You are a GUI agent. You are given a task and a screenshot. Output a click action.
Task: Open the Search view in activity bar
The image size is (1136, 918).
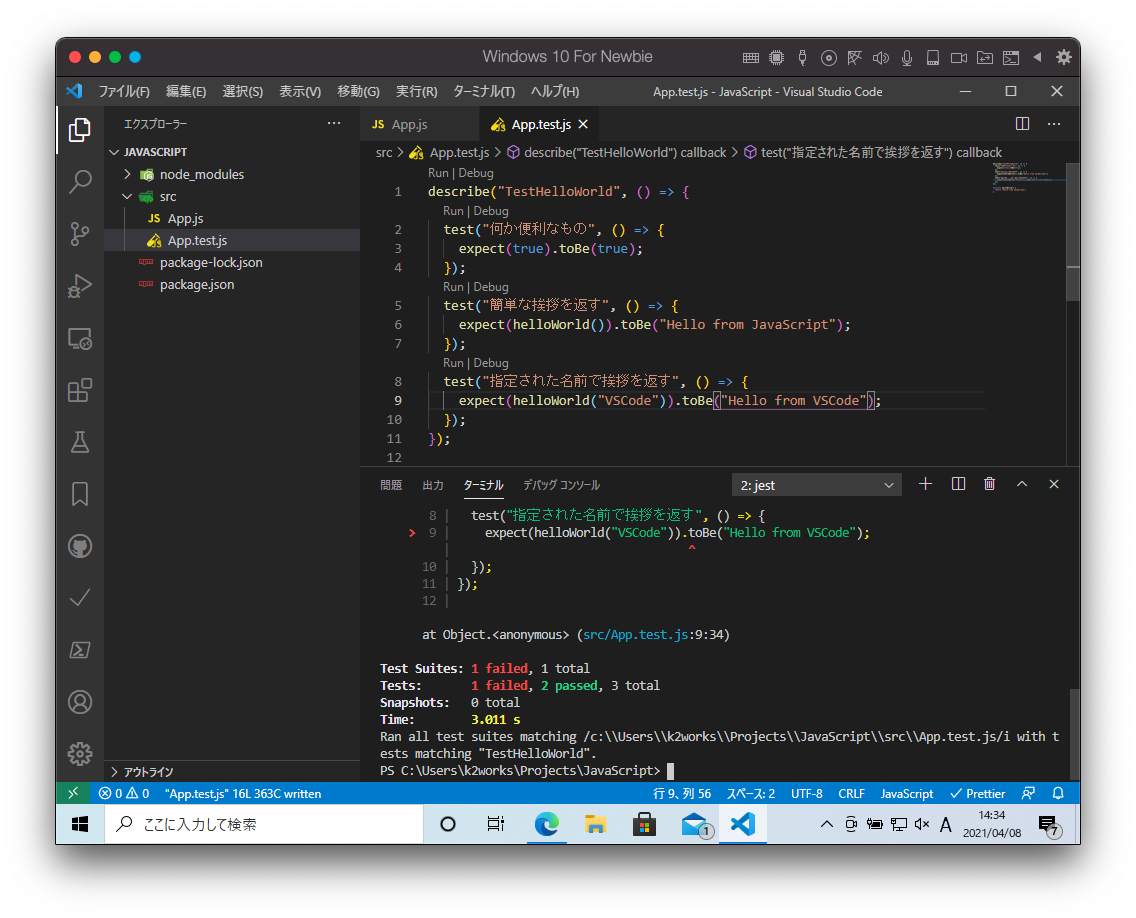[80, 182]
